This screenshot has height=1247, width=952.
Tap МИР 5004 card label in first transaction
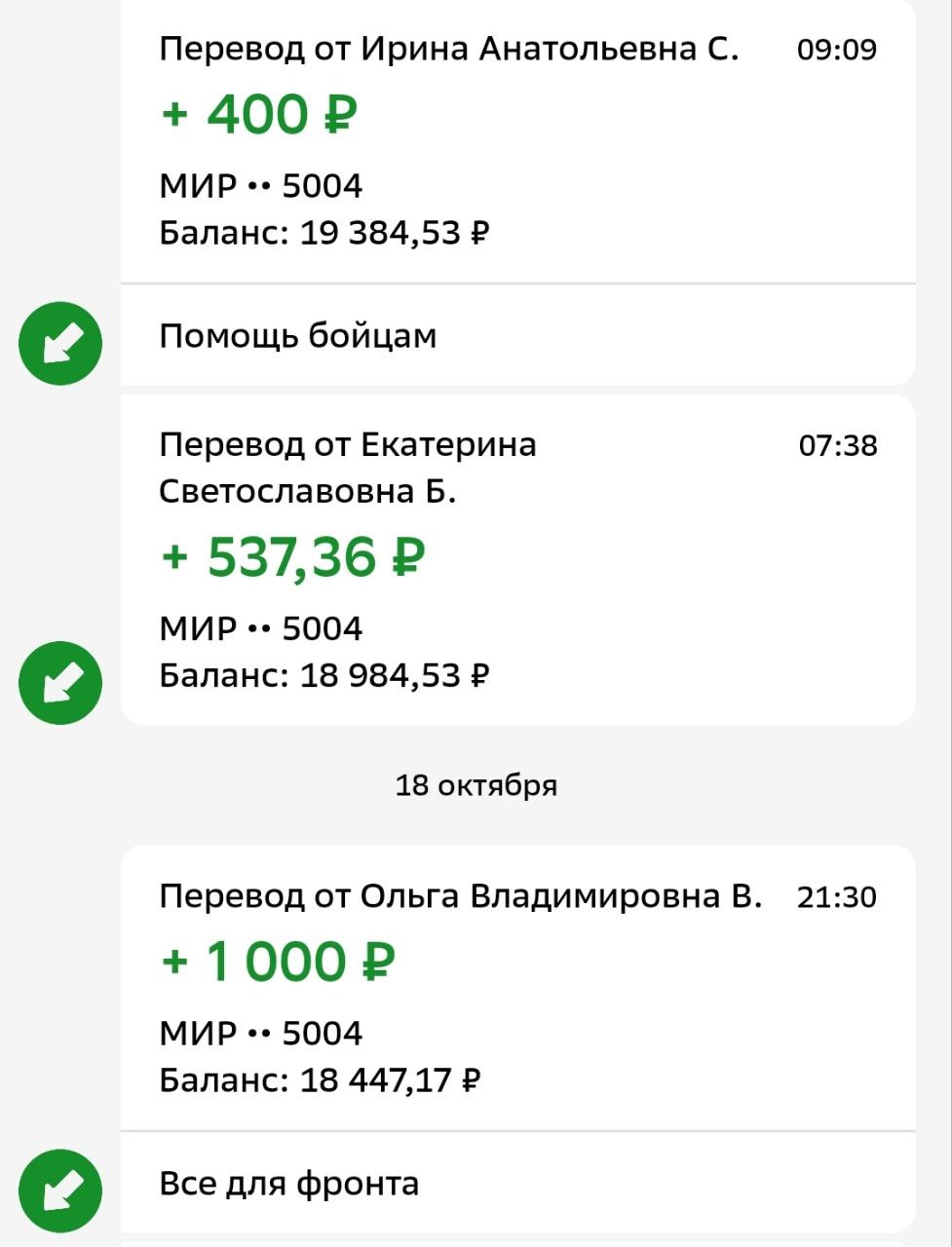pyautogui.click(x=261, y=186)
